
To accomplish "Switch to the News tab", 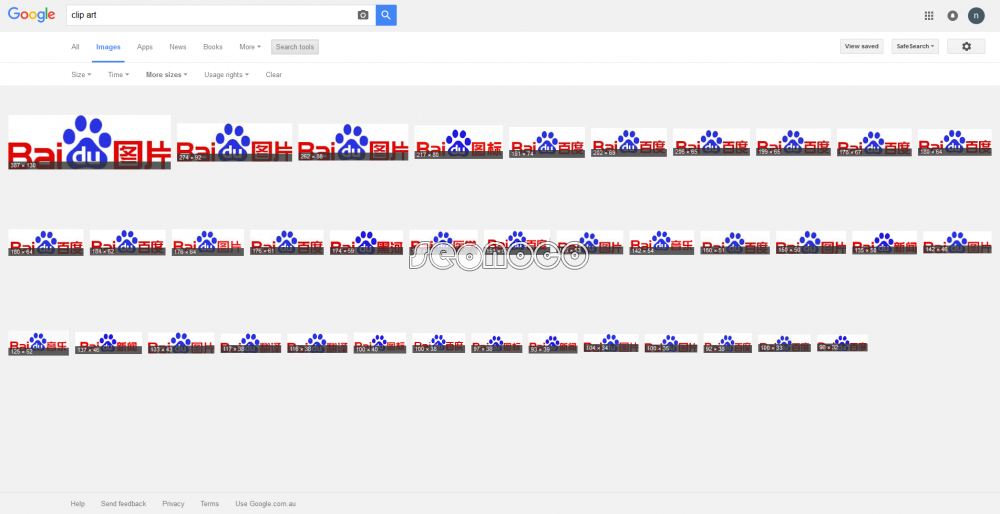I will pos(178,47).
